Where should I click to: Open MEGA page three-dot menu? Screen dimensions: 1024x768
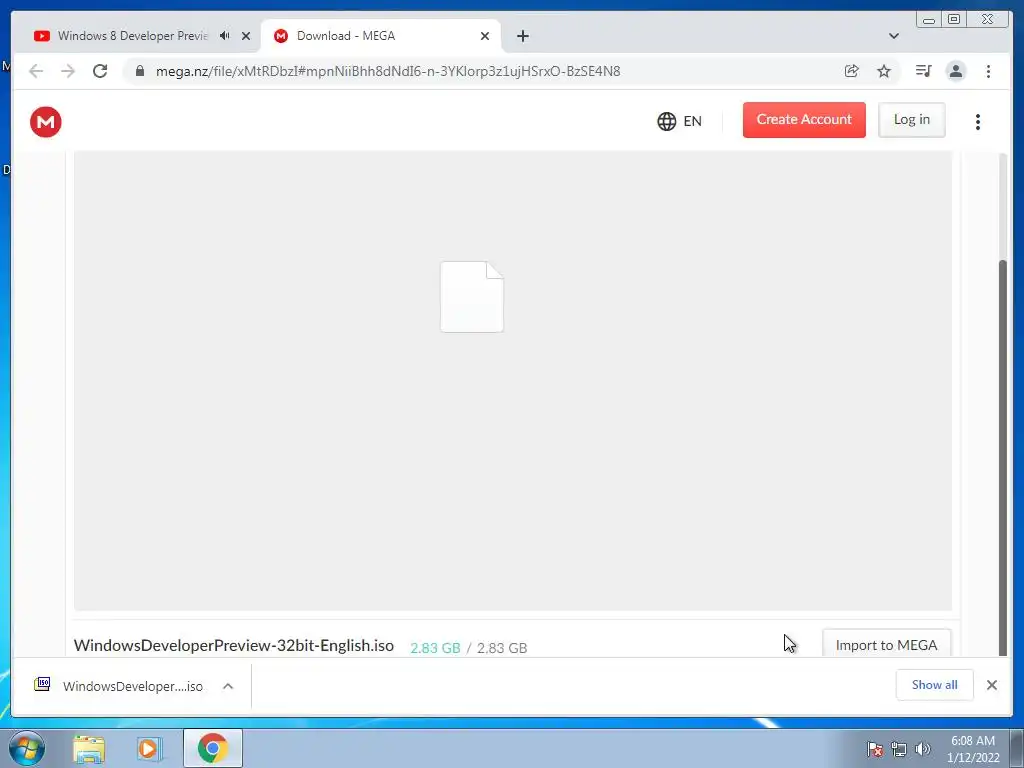978,121
